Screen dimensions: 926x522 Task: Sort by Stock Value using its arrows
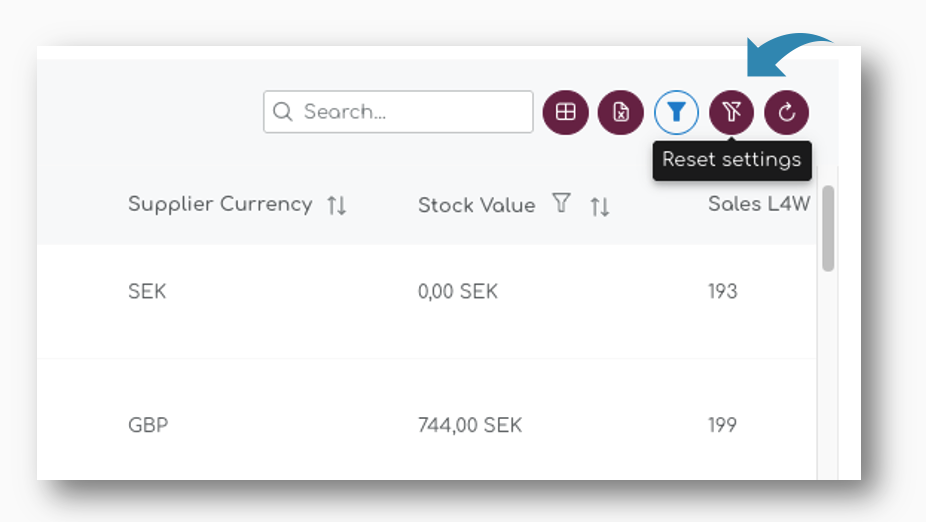point(599,206)
